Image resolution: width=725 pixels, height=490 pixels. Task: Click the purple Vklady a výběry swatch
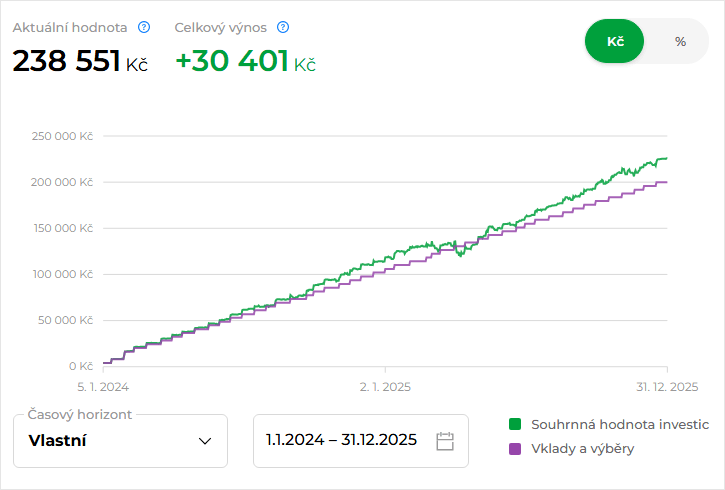516,449
